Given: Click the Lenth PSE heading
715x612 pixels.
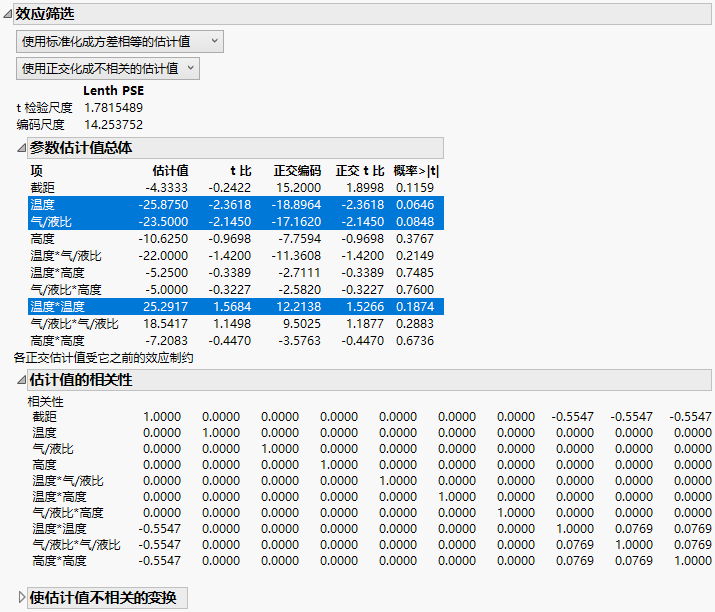Looking at the screenshot, I should [114, 91].
